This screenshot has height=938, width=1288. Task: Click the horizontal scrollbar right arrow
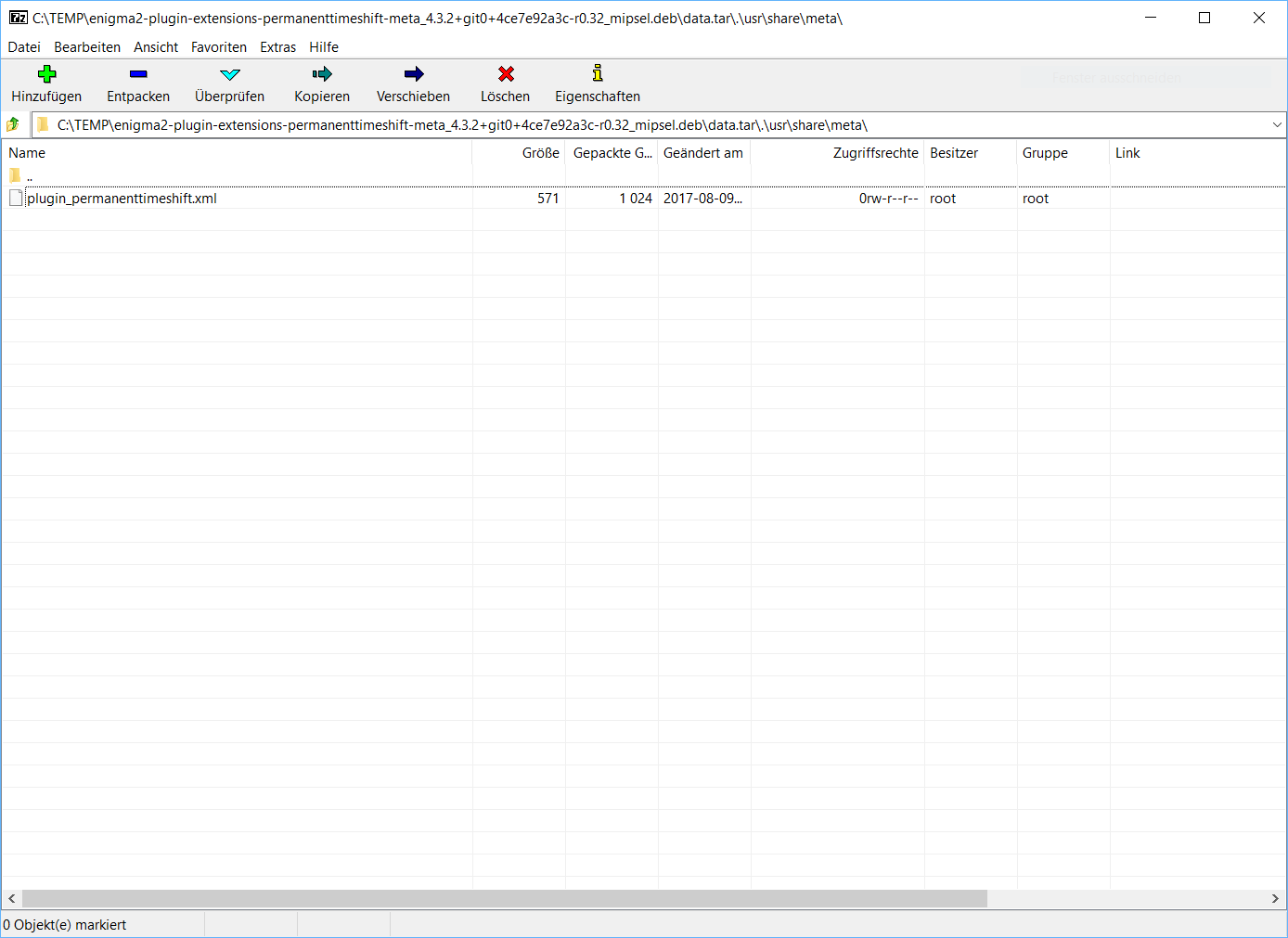click(1275, 898)
